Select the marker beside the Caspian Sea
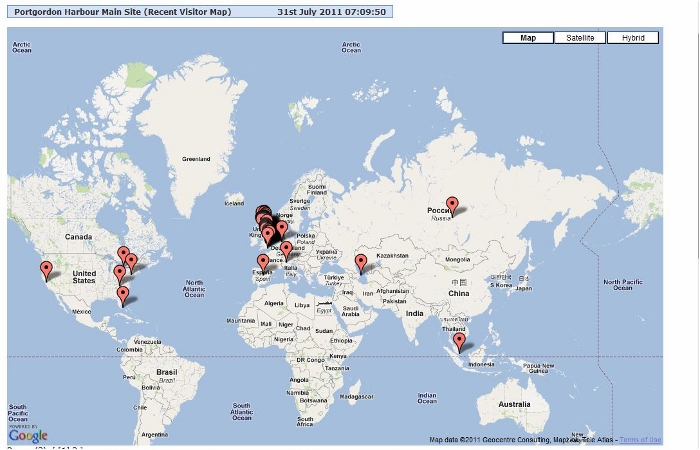Viewport: 700px width, 450px height. (x=361, y=264)
